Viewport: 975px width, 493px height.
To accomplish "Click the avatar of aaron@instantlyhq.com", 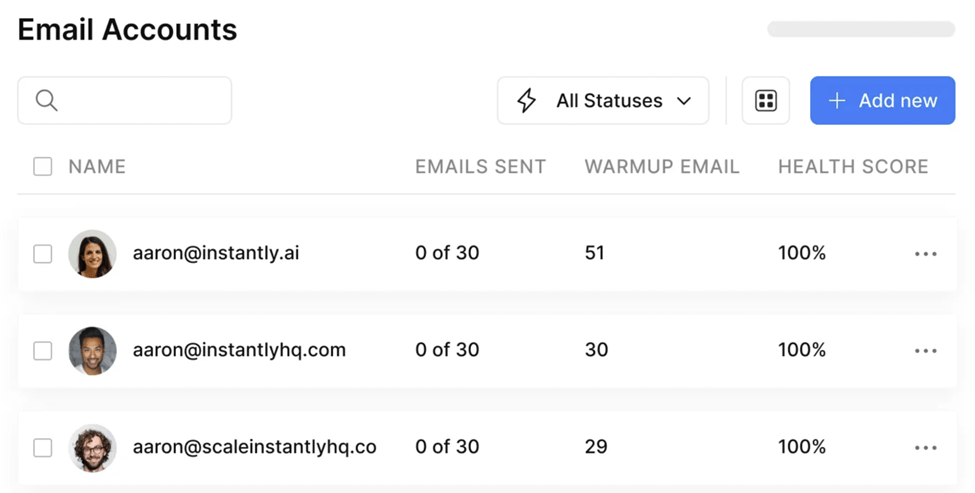I will [92, 351].
